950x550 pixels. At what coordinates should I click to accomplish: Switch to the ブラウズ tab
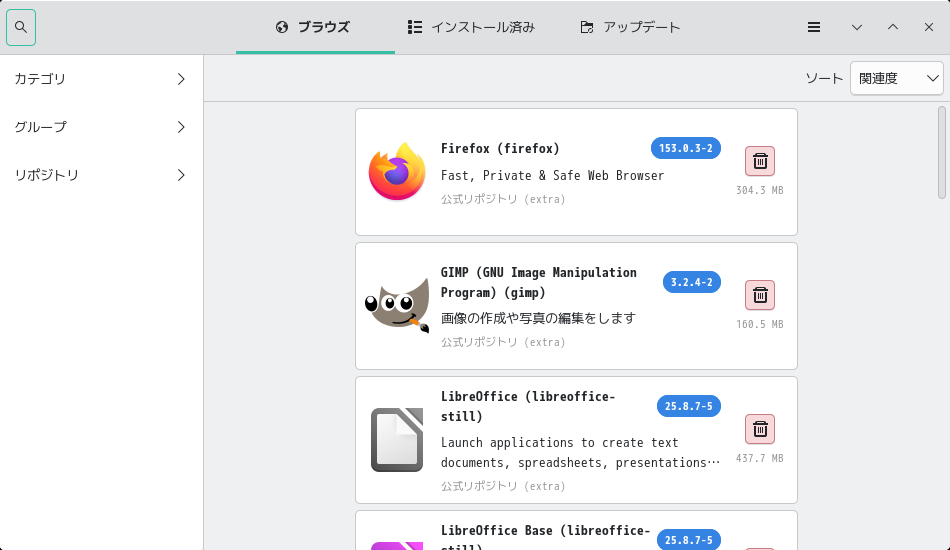315,27
